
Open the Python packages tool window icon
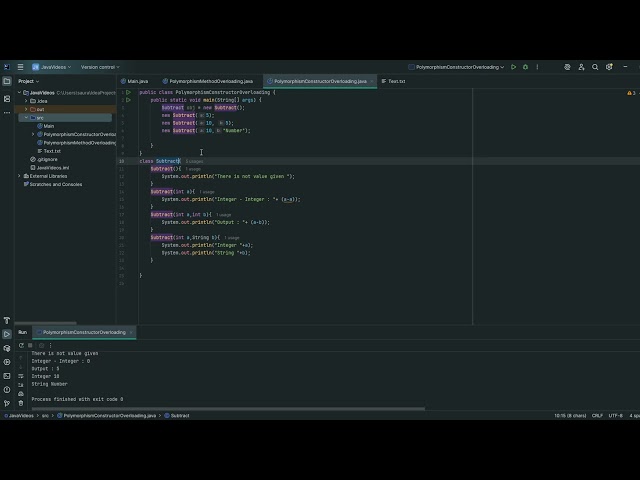pos(7,348)
